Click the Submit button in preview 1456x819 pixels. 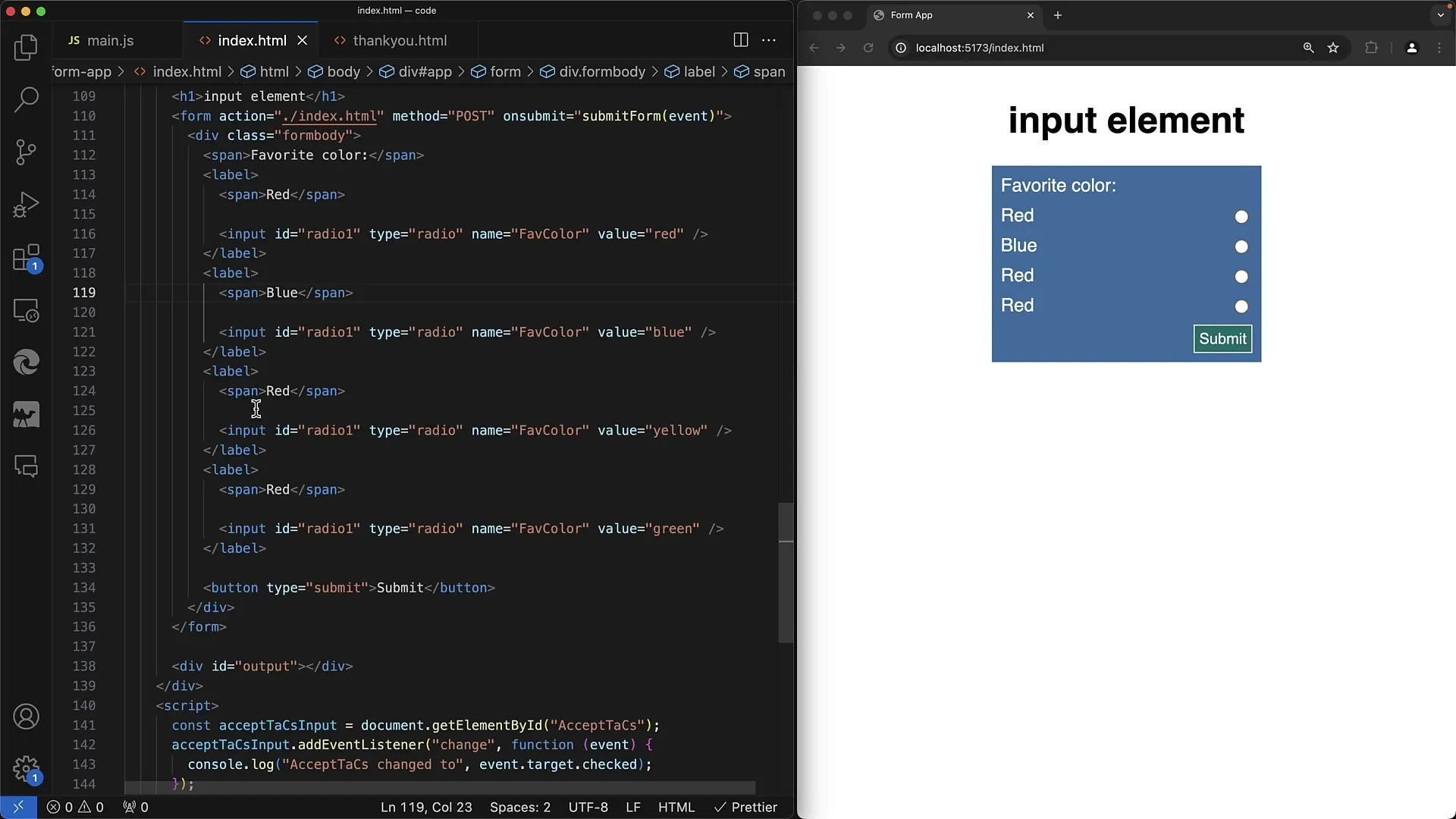[x=1222, y=338]
